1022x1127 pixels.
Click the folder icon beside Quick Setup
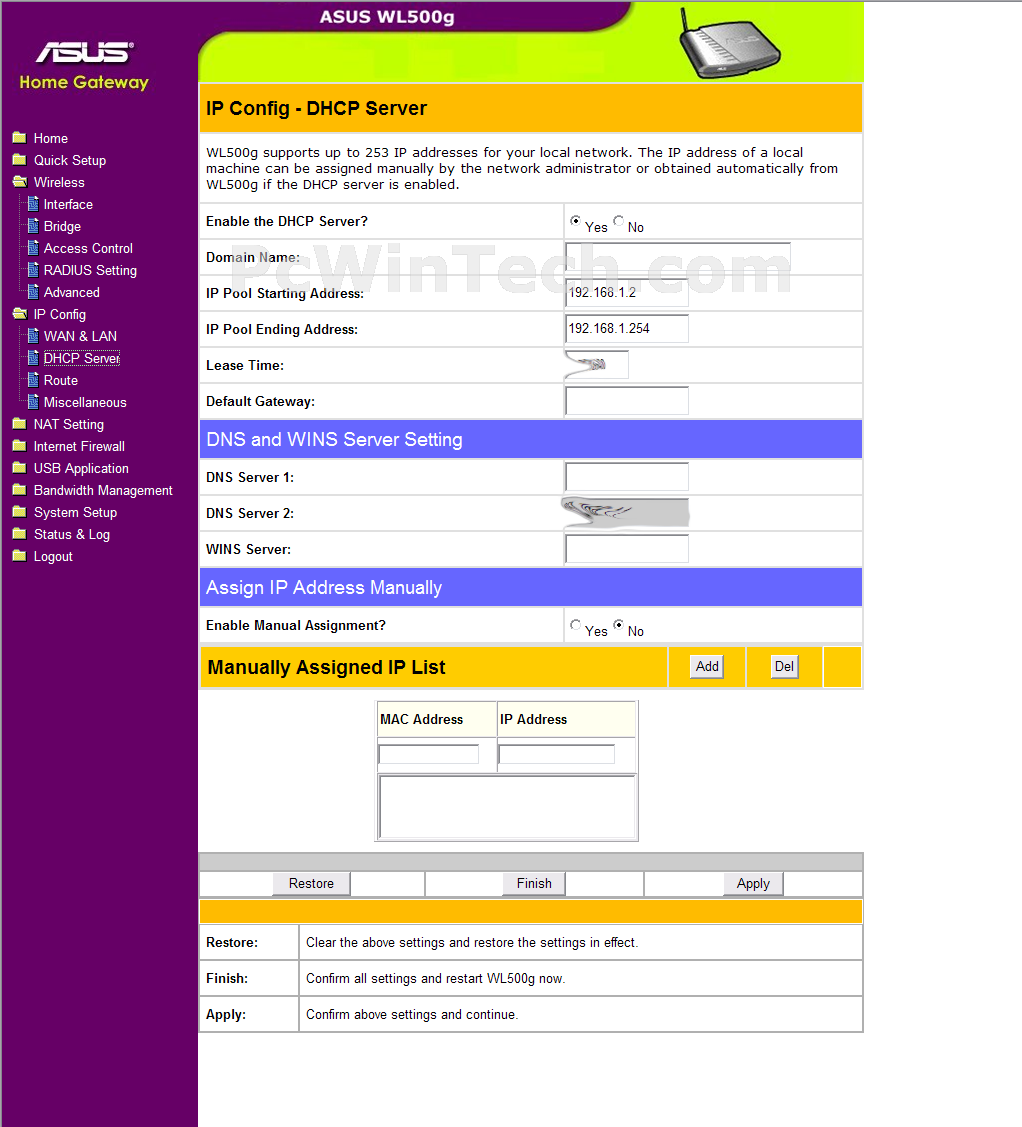coord(19,160)
